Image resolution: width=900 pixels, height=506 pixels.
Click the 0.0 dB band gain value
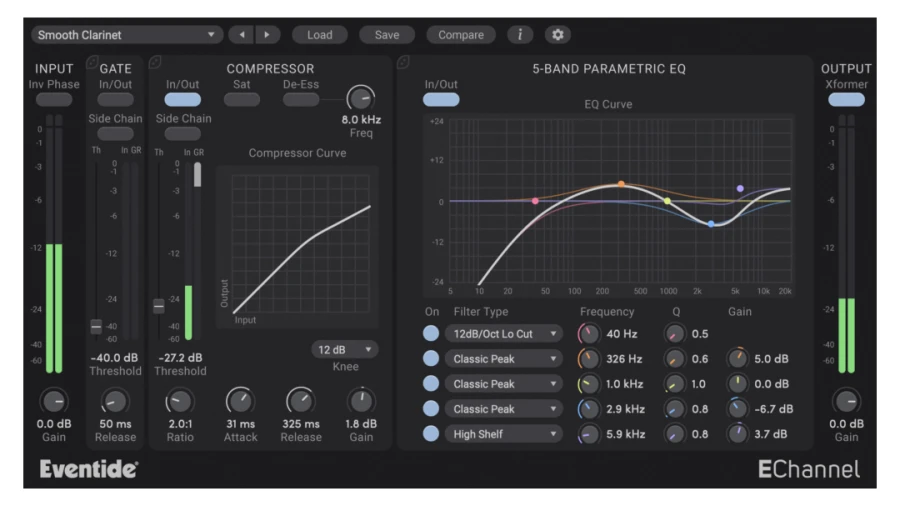point(771,384)
